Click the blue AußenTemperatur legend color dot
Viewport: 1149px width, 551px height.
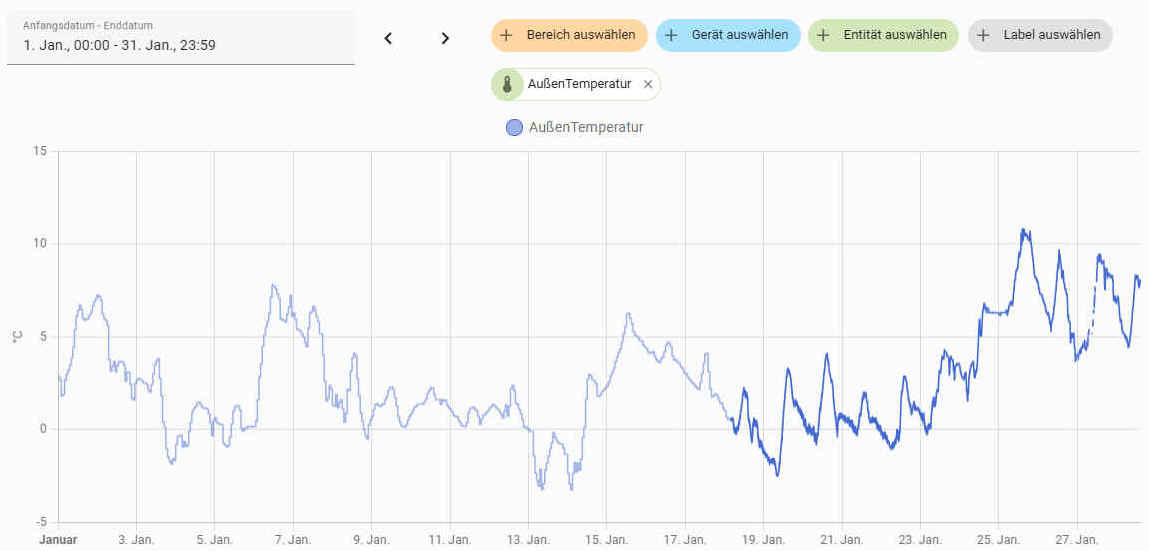pos(514,127)
